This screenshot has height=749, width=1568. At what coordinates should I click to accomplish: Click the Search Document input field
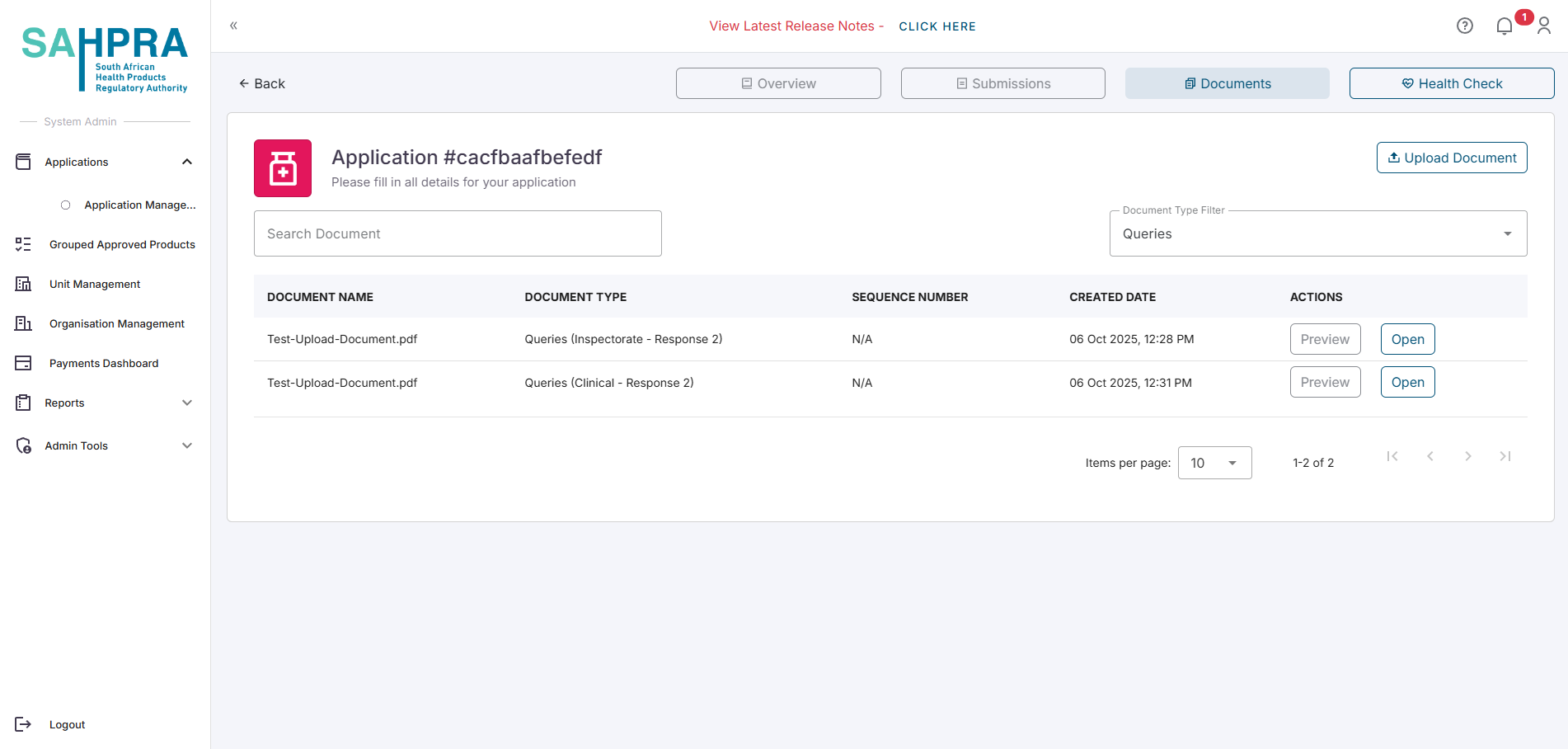click(x=458, y=233)
